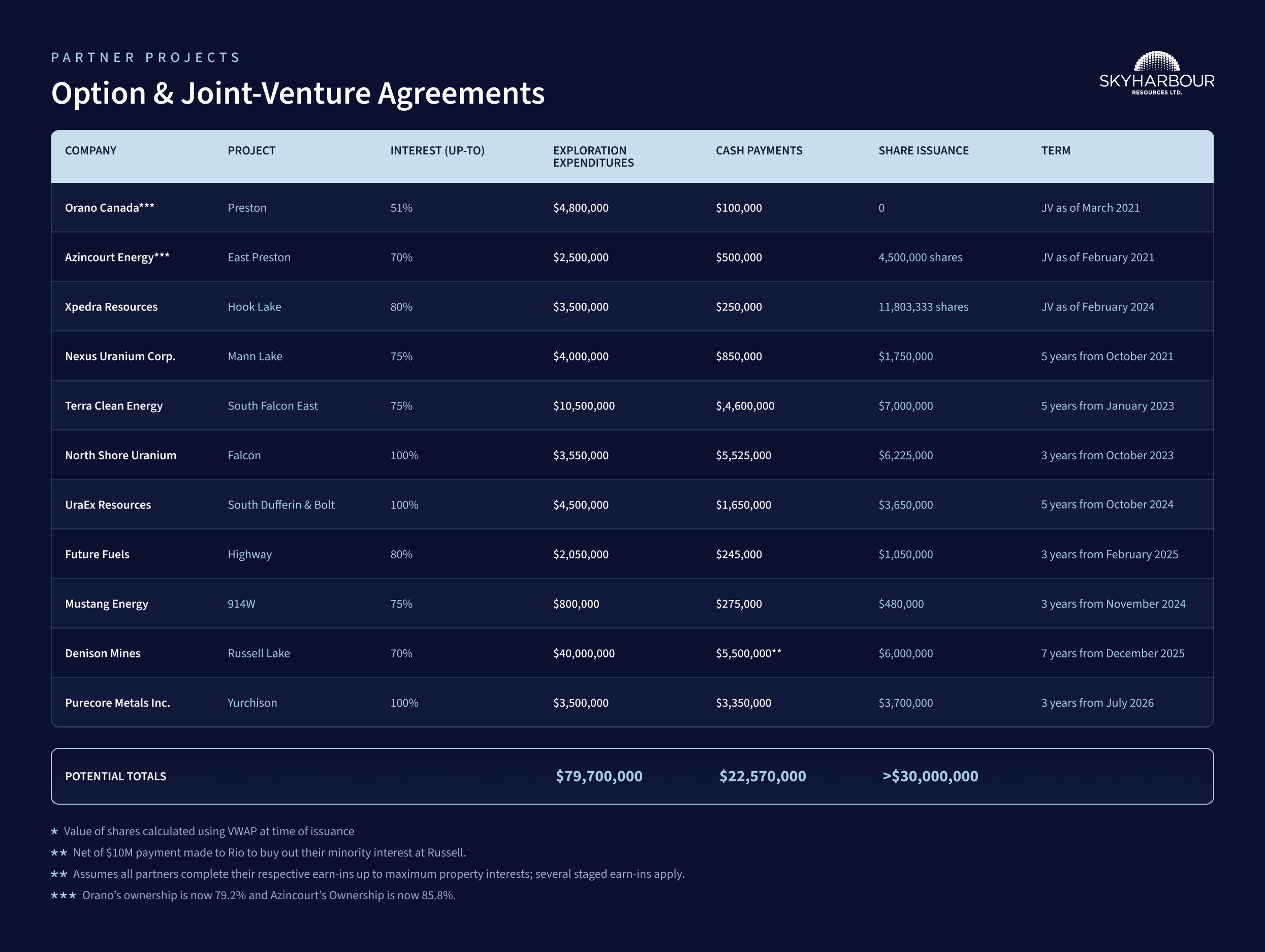
Task: Click the TERM column header
Action: pyautogui.click(x=1055, y=150)
